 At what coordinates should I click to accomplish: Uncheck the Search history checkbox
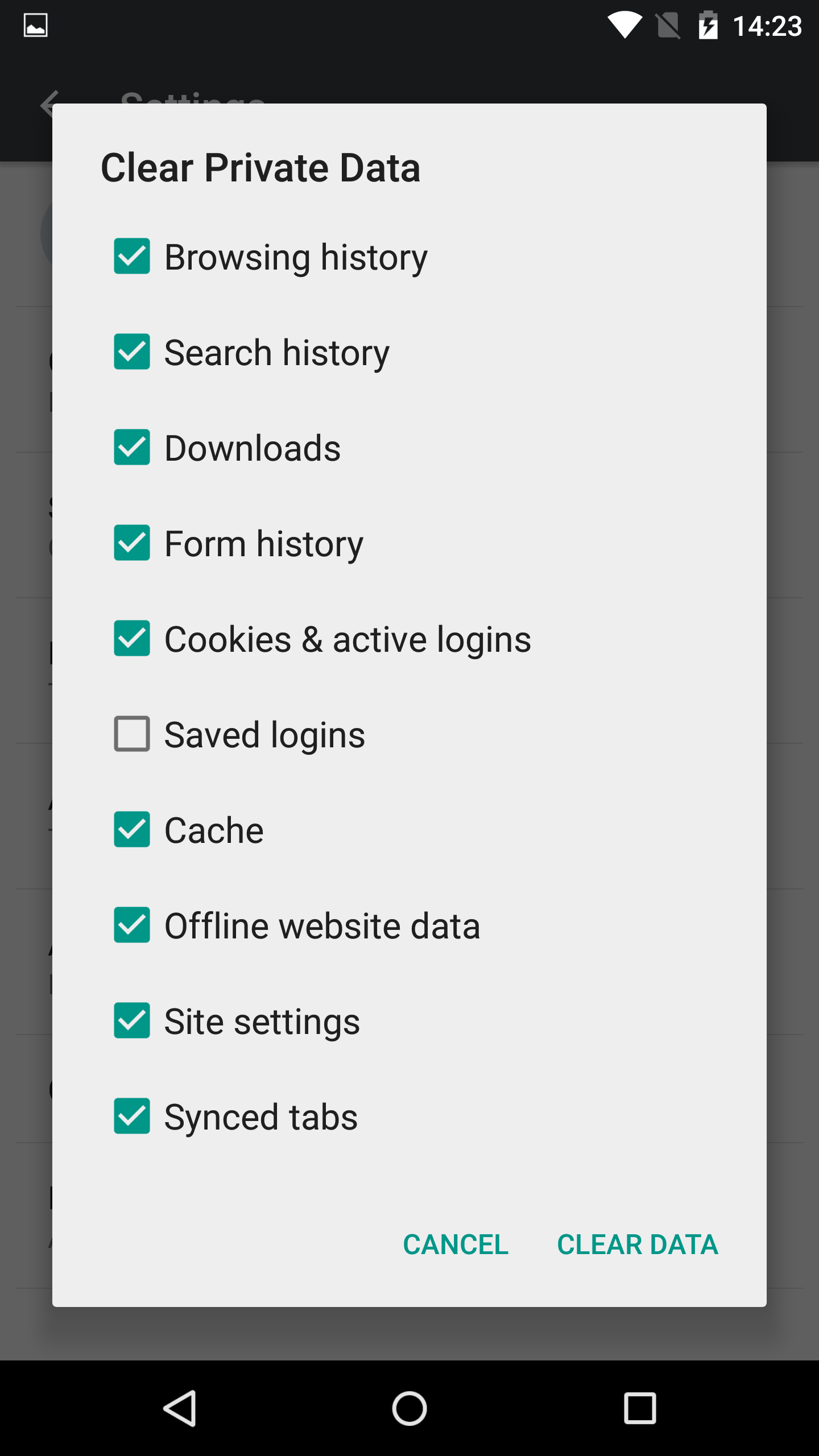(132, 352)
